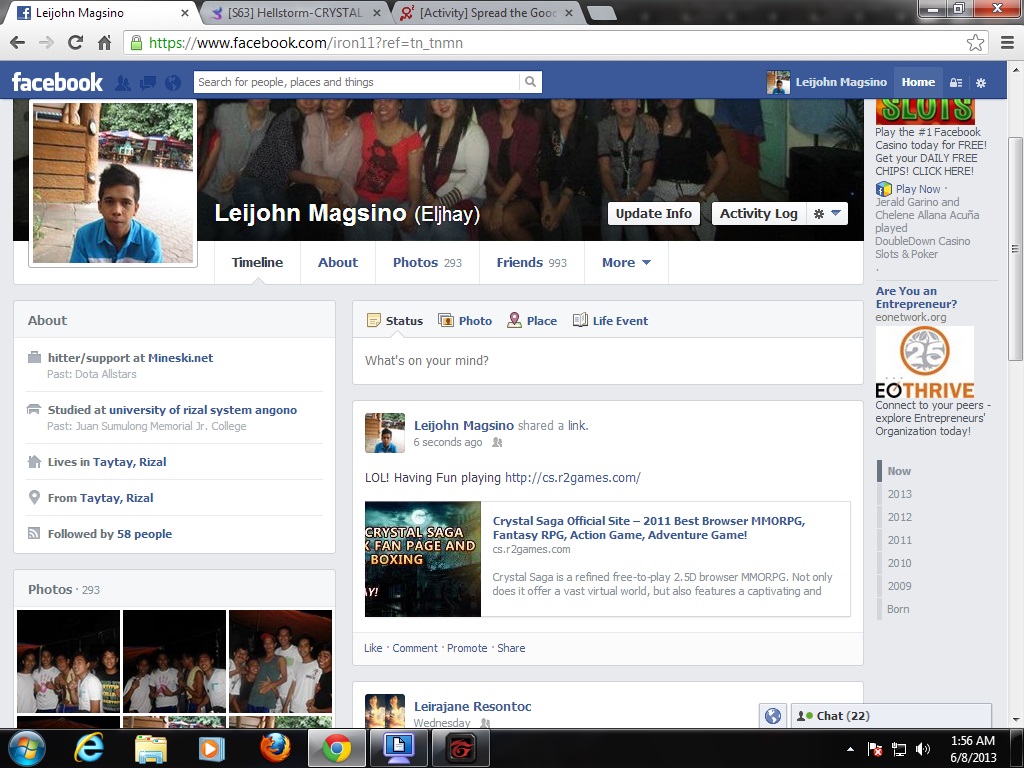Jump to 2011 on the timeline
1024x768 pixels.
click(x=899, y=540)
